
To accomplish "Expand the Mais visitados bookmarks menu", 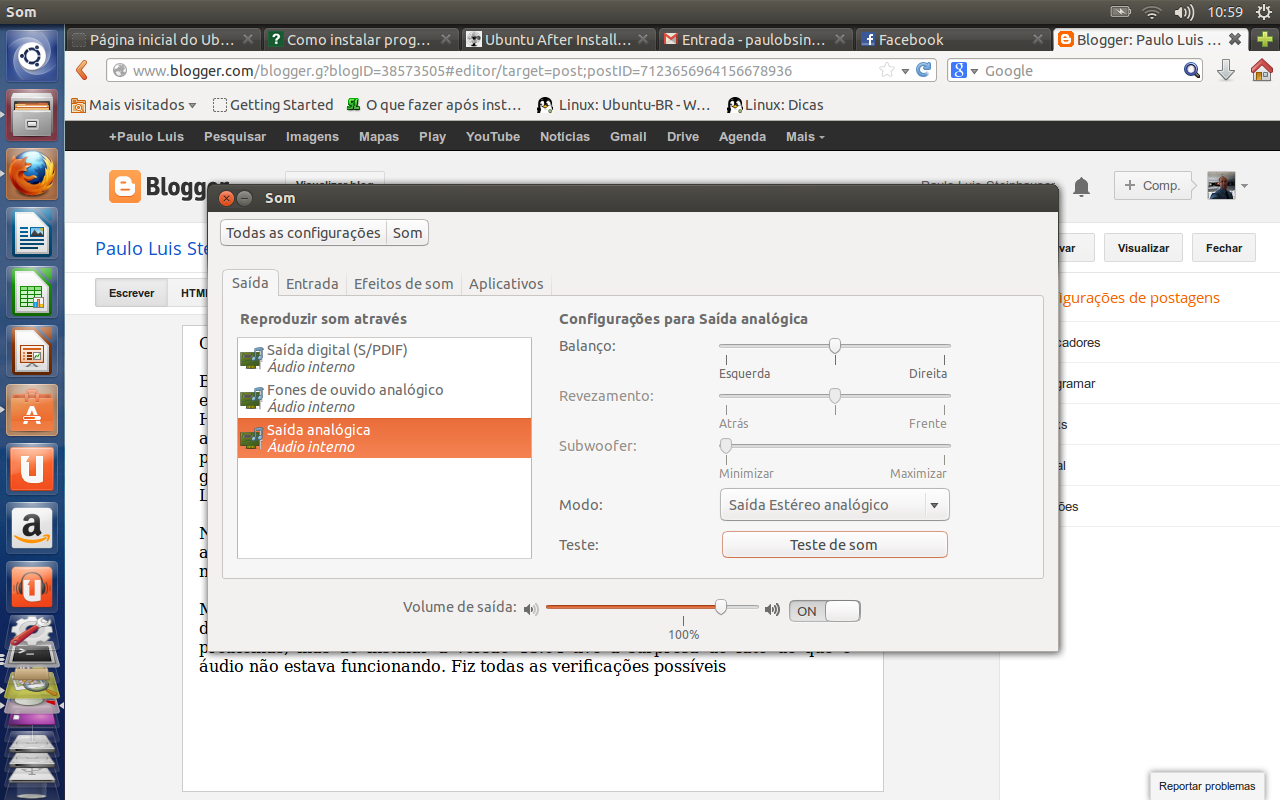I will point(133,105).
